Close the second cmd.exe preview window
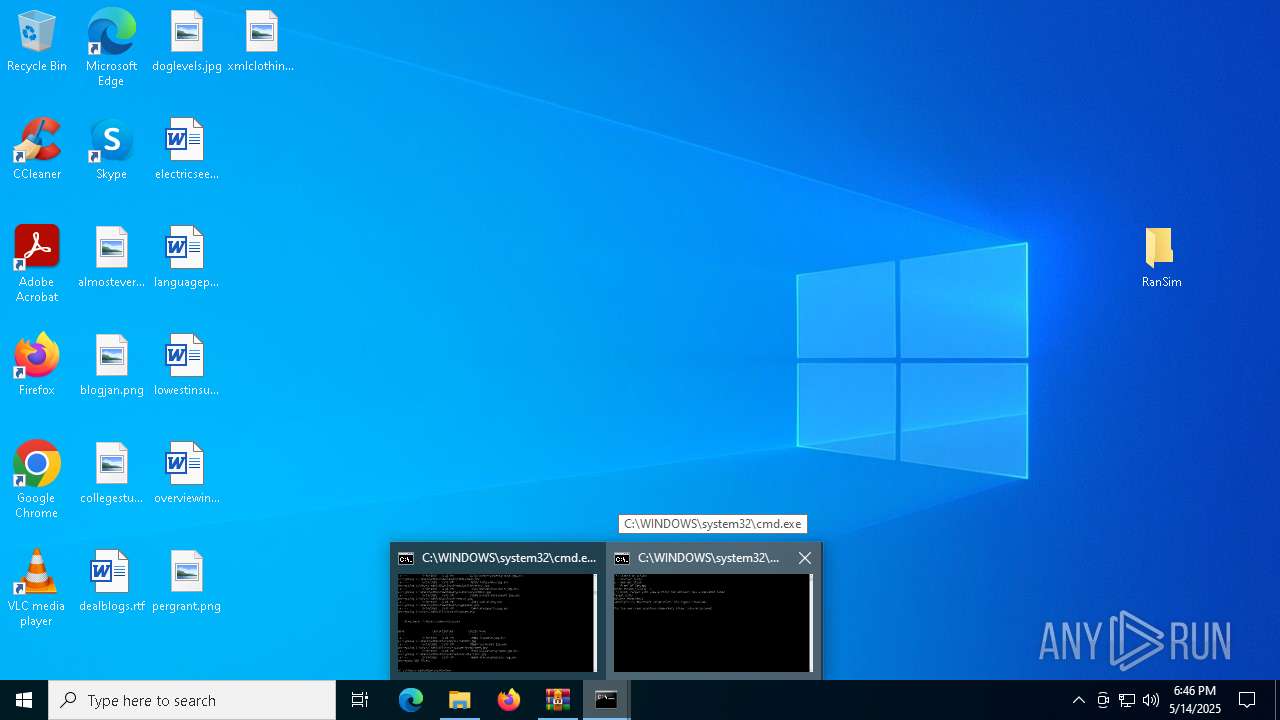Screen dimensions: 1280x720 coord(805,558)
